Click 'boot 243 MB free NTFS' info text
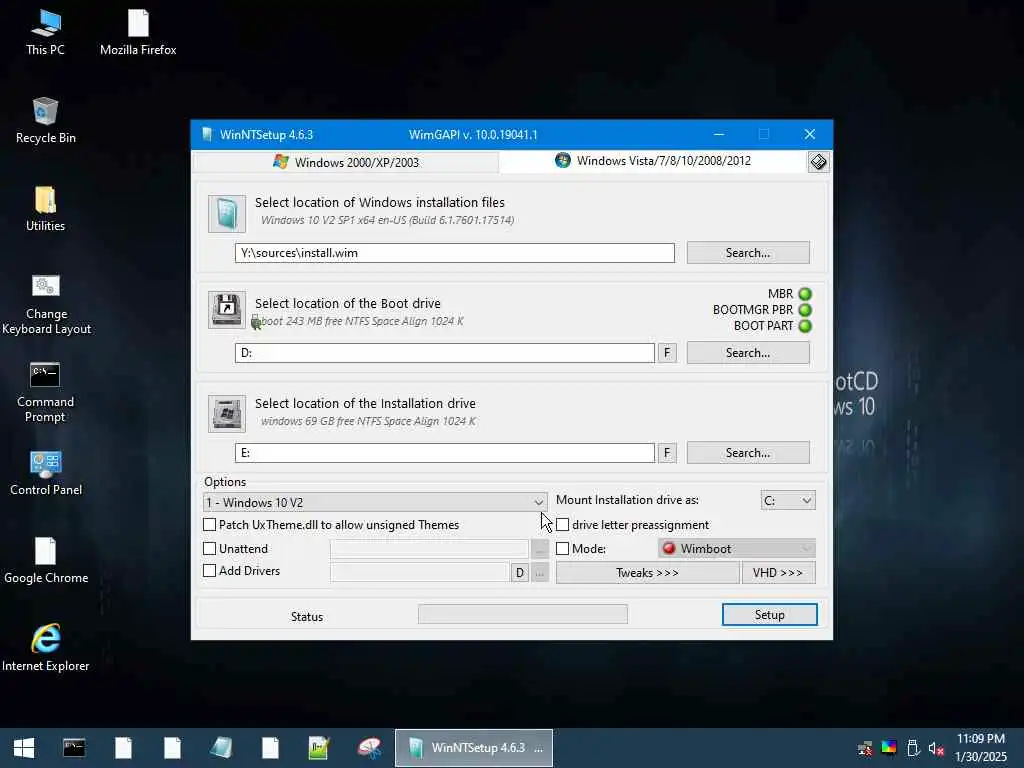Screen dimensions: 1024x768 point(362,321)
